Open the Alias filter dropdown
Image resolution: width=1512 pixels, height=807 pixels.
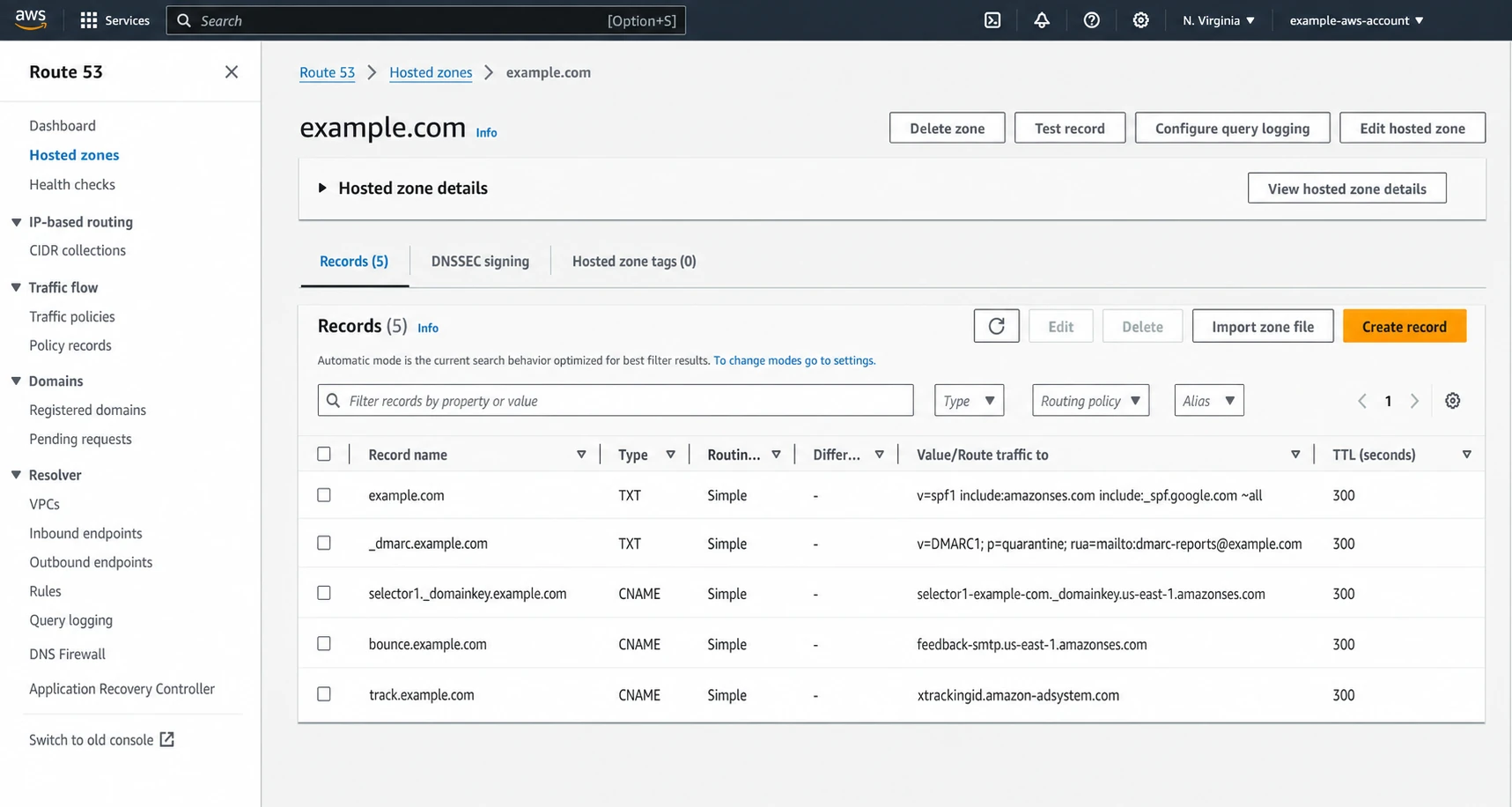coord(1209,401)
